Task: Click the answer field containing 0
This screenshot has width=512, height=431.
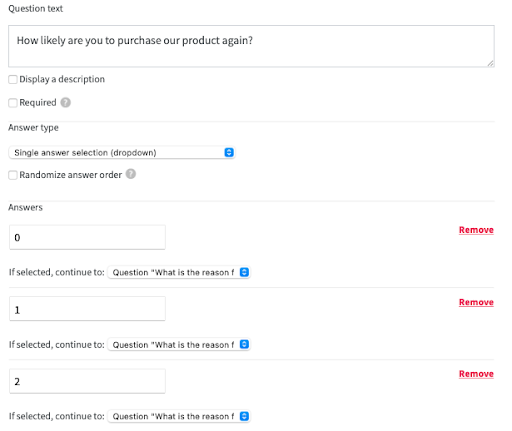Action: pos(87,237)
